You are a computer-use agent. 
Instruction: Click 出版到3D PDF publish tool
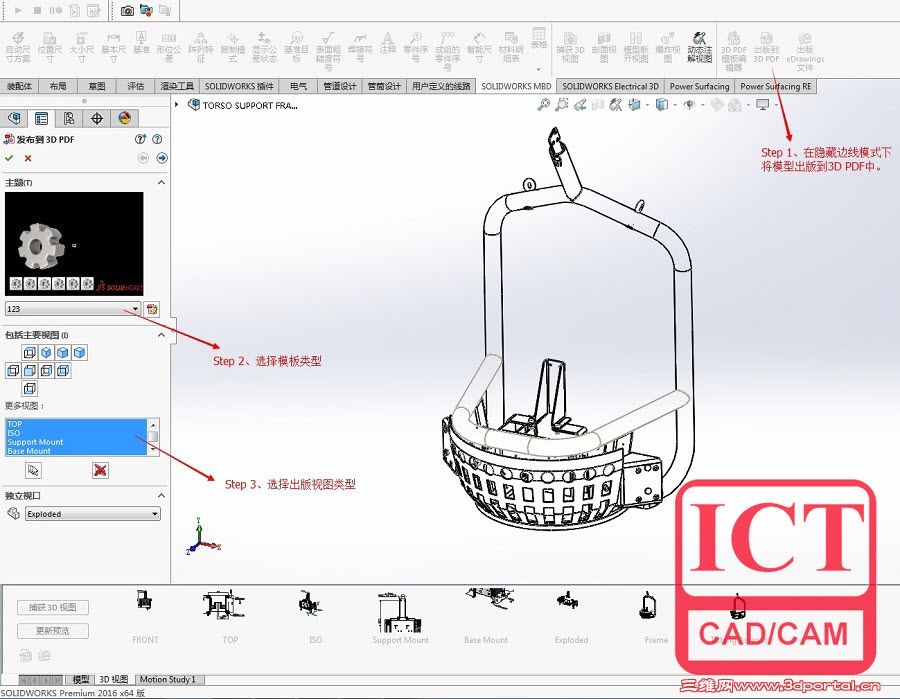point(766,48)
